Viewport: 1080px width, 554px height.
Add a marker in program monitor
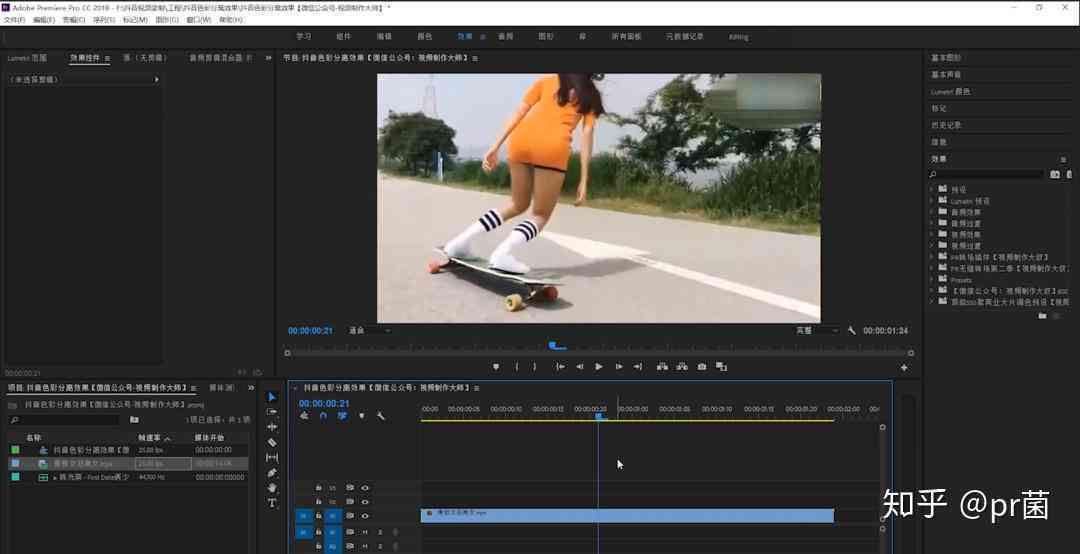496,367
